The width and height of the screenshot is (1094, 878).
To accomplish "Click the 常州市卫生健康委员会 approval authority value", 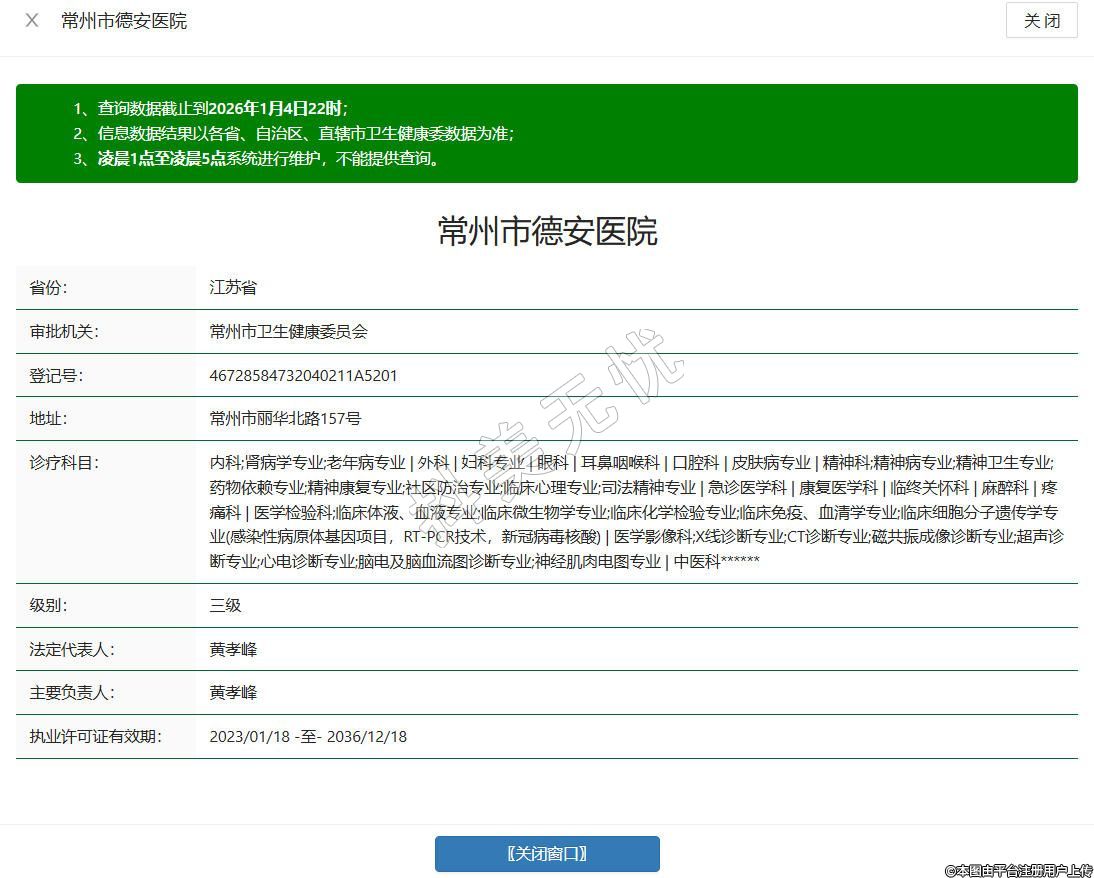I will [289, 332].
